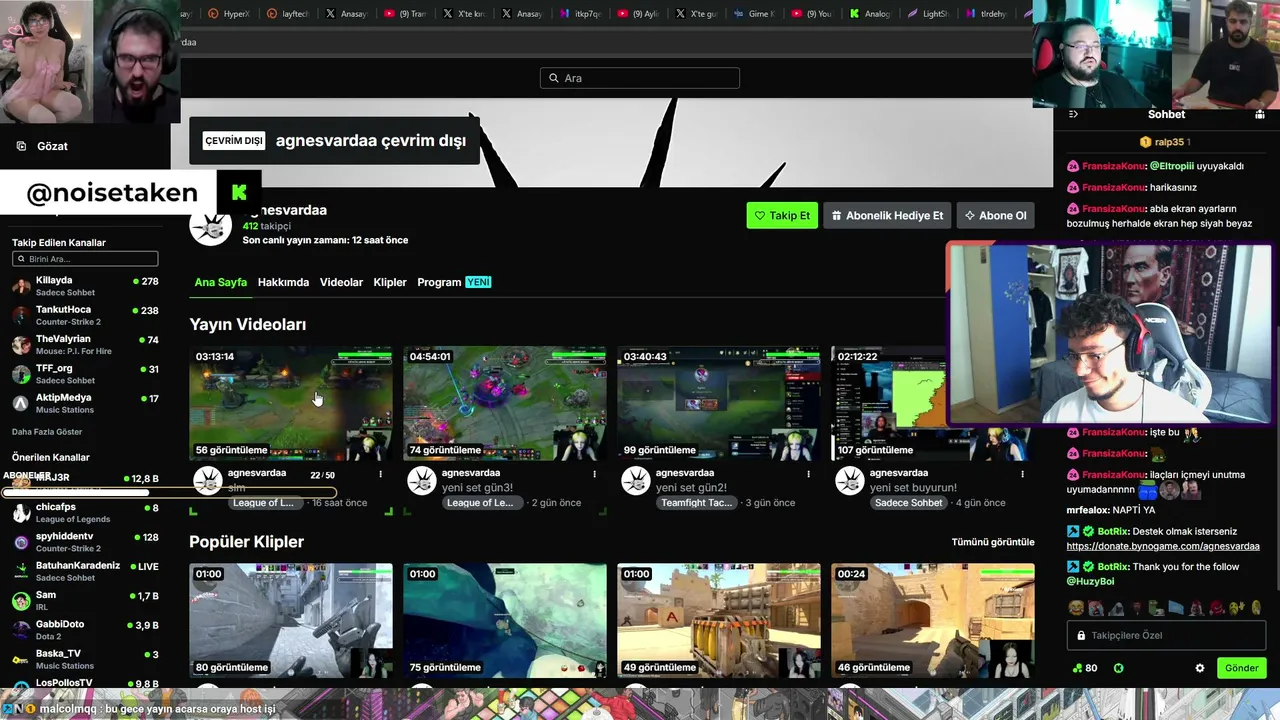Switch to the LightSh browser tab
Screen dimensions: 1280x720
[930, 14]
